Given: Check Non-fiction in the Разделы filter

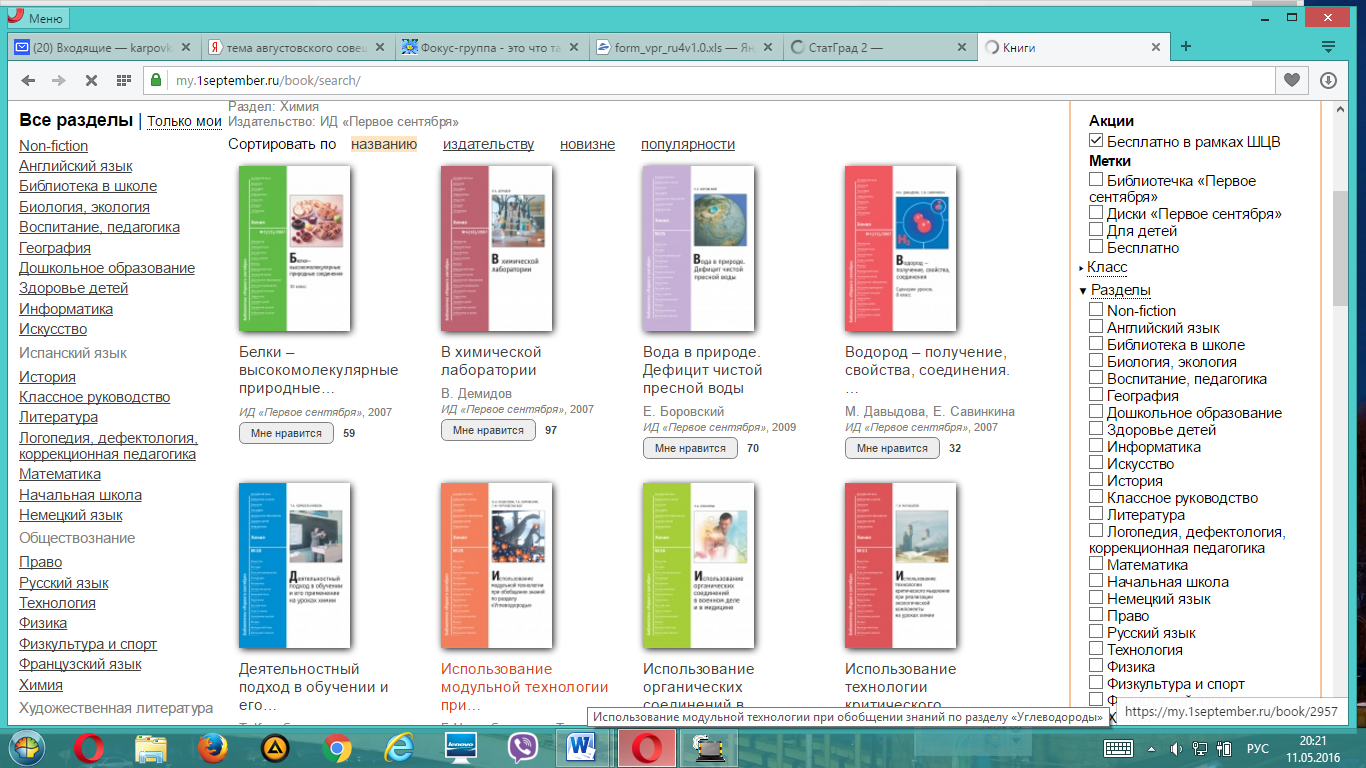Looking at the screenshot, I should coord(1096,310).
